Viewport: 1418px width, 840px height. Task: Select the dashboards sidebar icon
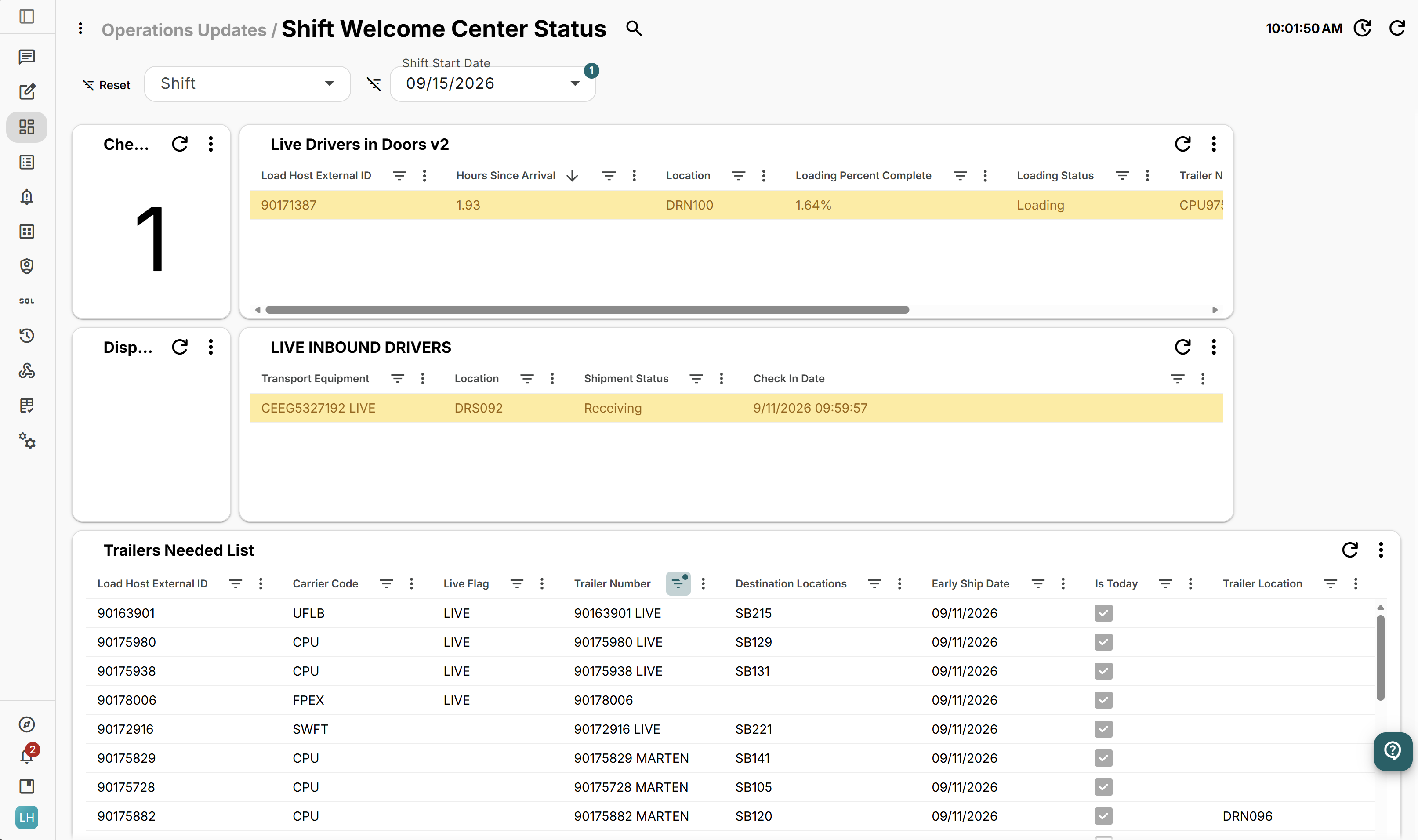tap(27, 127)
